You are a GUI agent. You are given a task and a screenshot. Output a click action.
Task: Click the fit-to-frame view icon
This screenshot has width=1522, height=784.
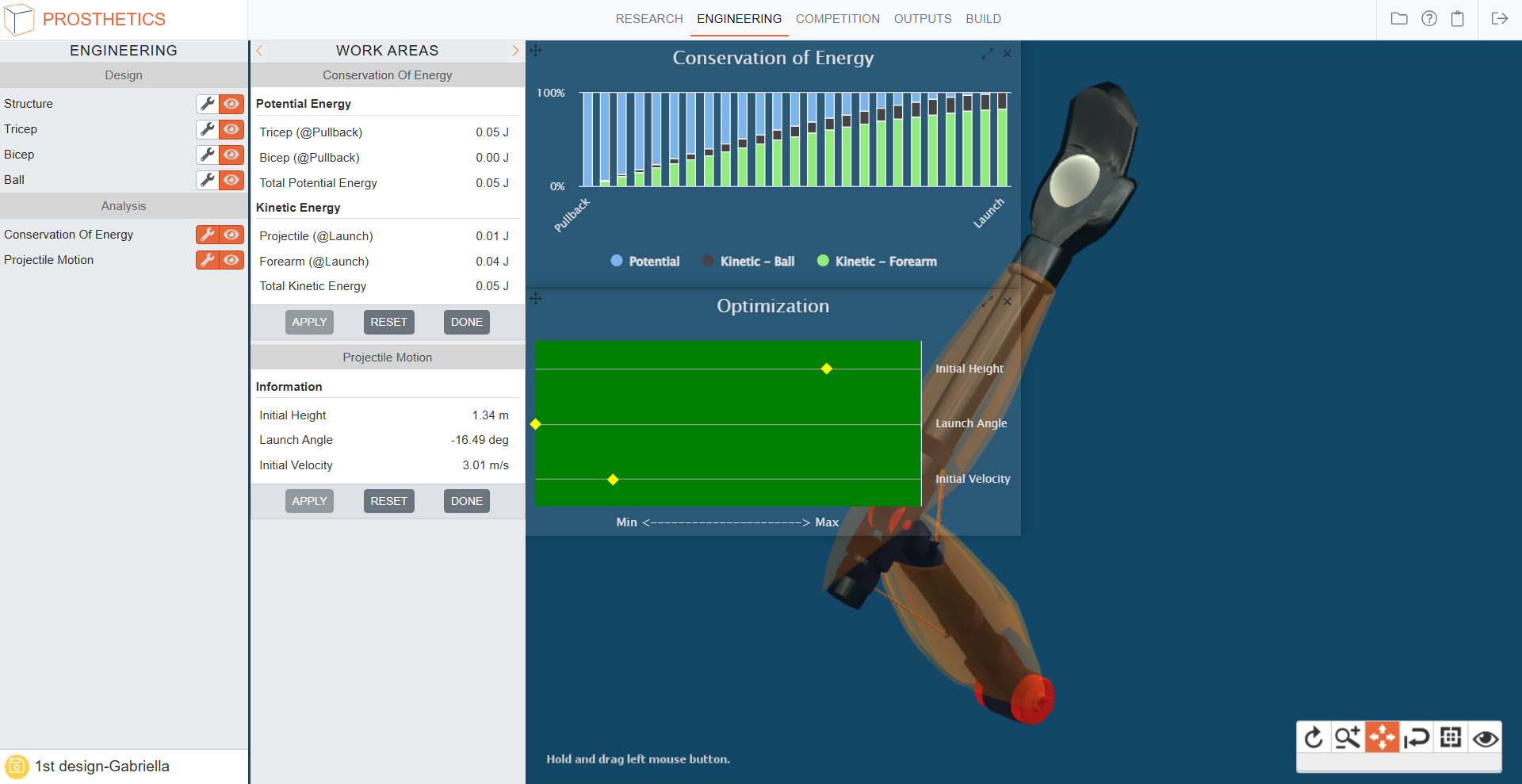point(1451,738)
